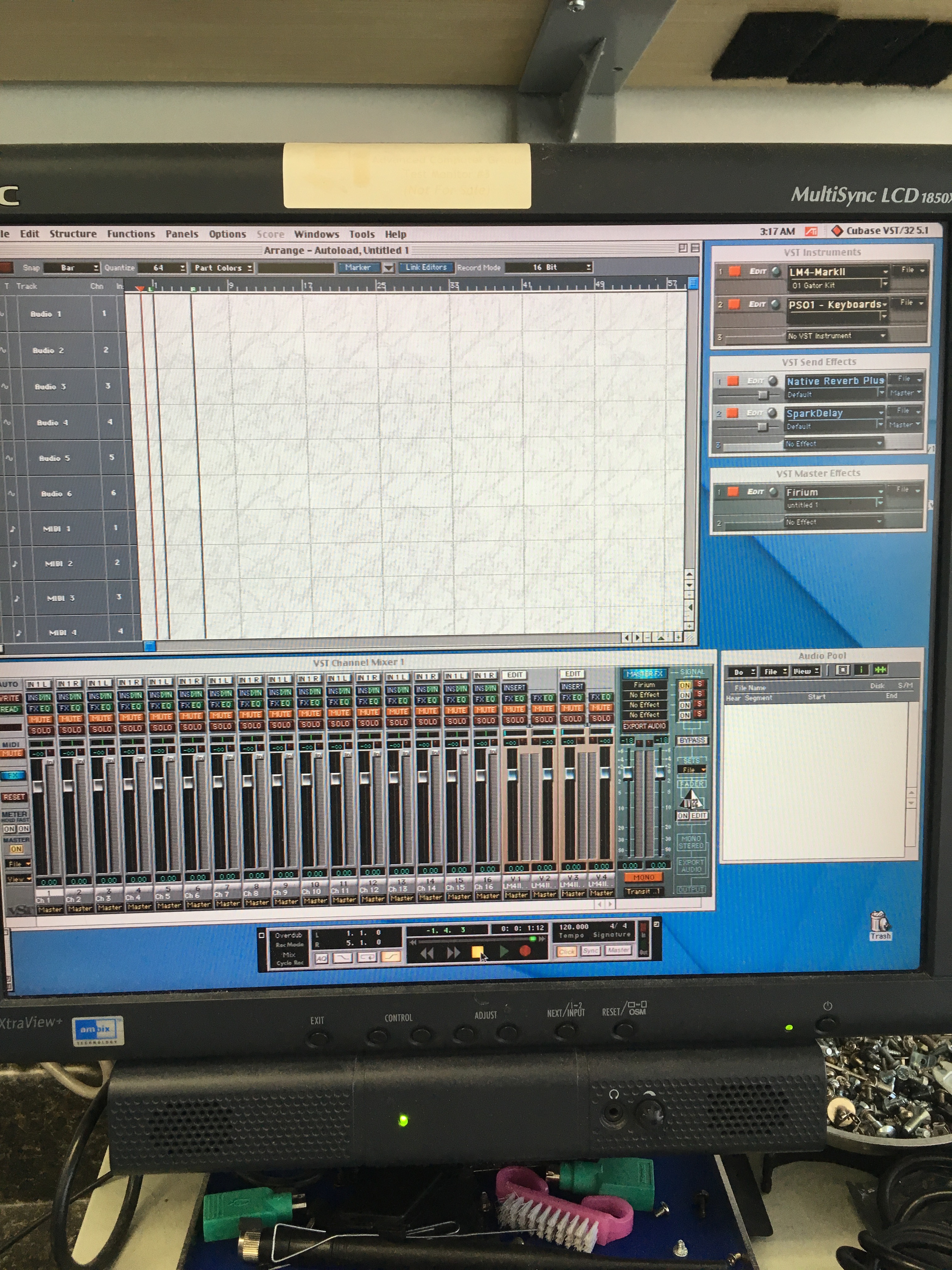This screenshot has height=1270, width=952.
Task: Toggle the AQ automatic quantize button
Action: 321,958
